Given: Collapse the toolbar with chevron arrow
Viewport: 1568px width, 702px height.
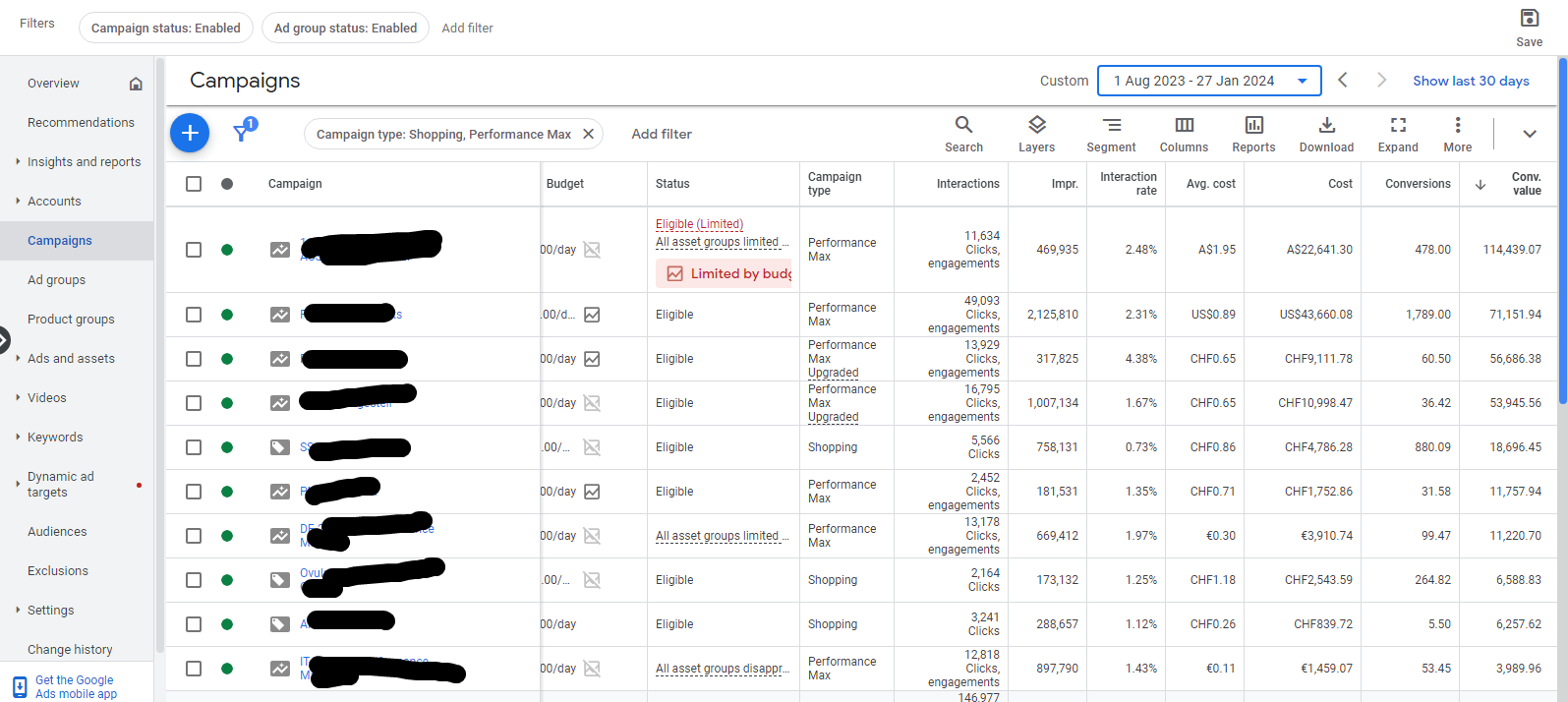Looking at the screenshot, I should (x=1529, y=134).
